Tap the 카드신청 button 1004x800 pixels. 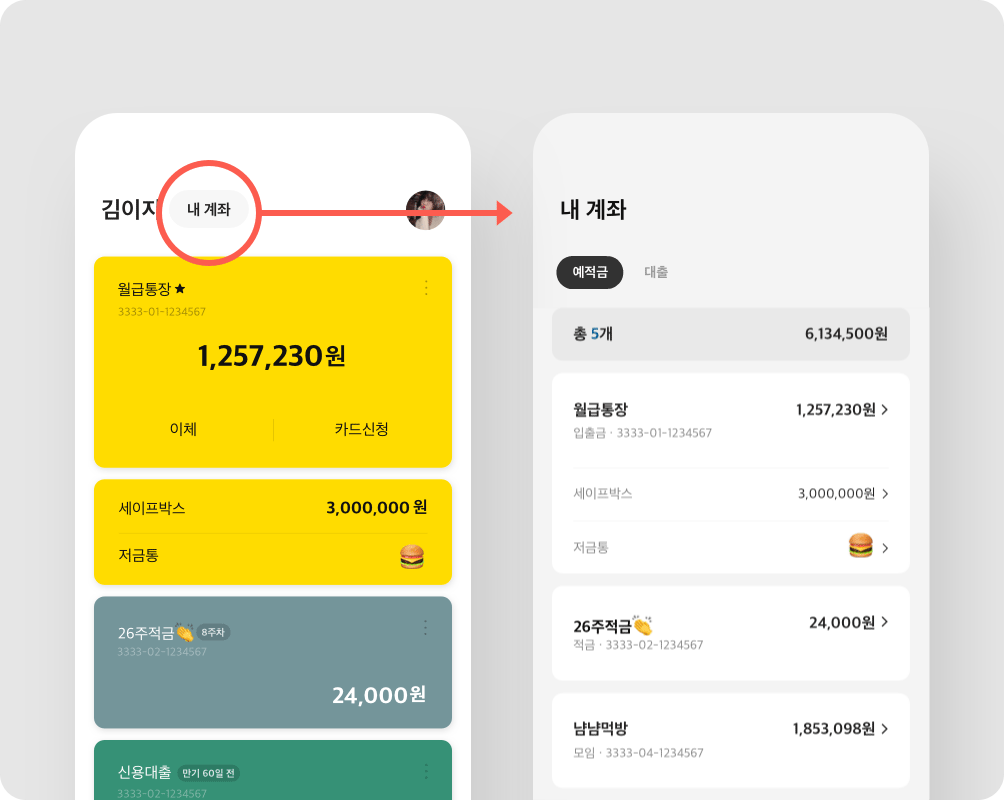(x=361, y=429)
